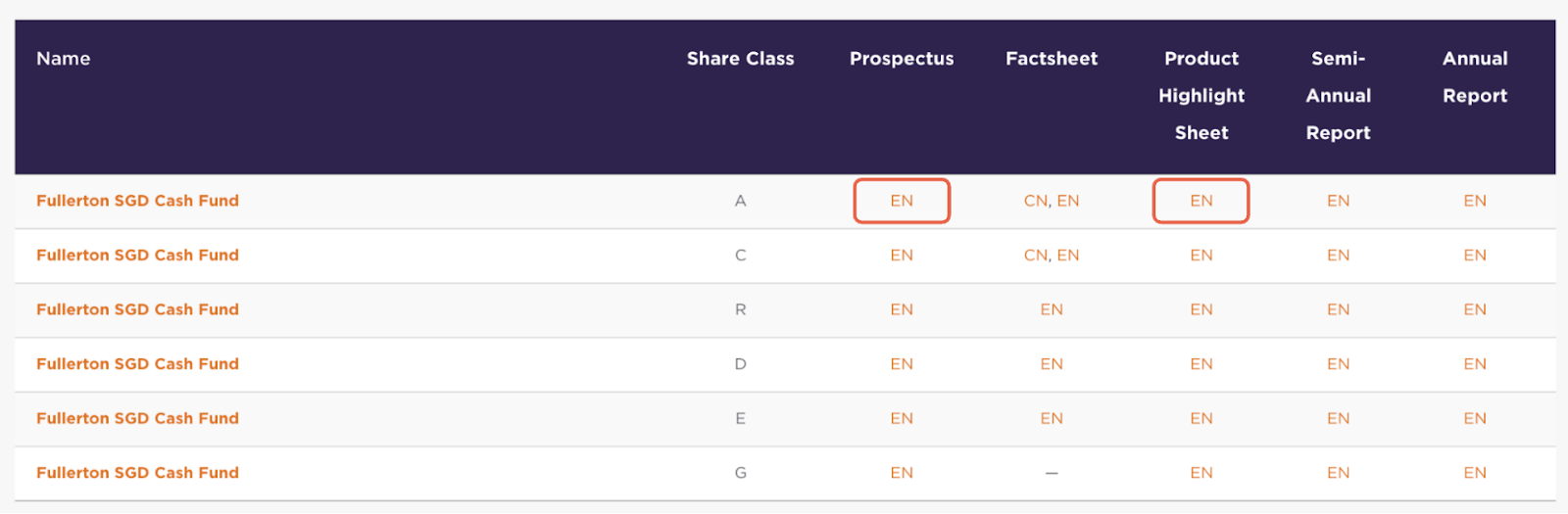Viewport: 1568px width, 514px height.
Task: Click the Fullerton SGD Cash Fund Class R name
Action: (137, 309)
